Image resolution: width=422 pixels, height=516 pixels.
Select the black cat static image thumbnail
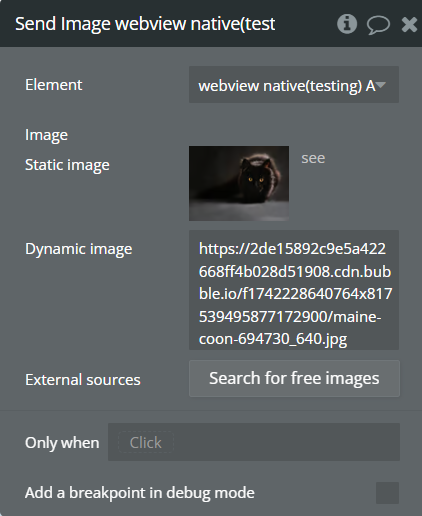(239, 183)
